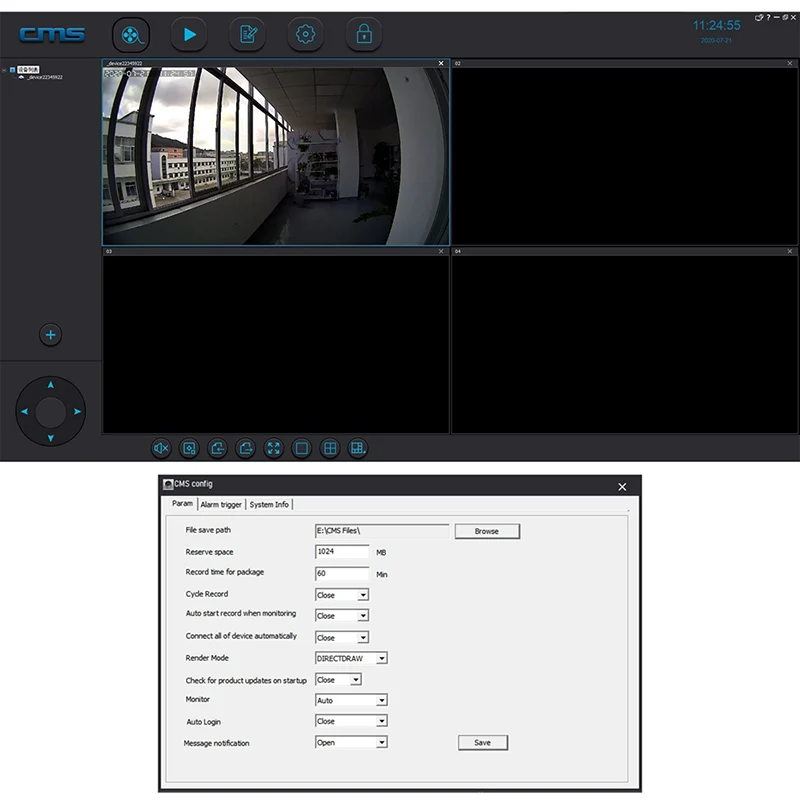Click the lock icon to lock the interface
Image resolution: width=800 pixels, height=800 pixels.
(364, 34)
